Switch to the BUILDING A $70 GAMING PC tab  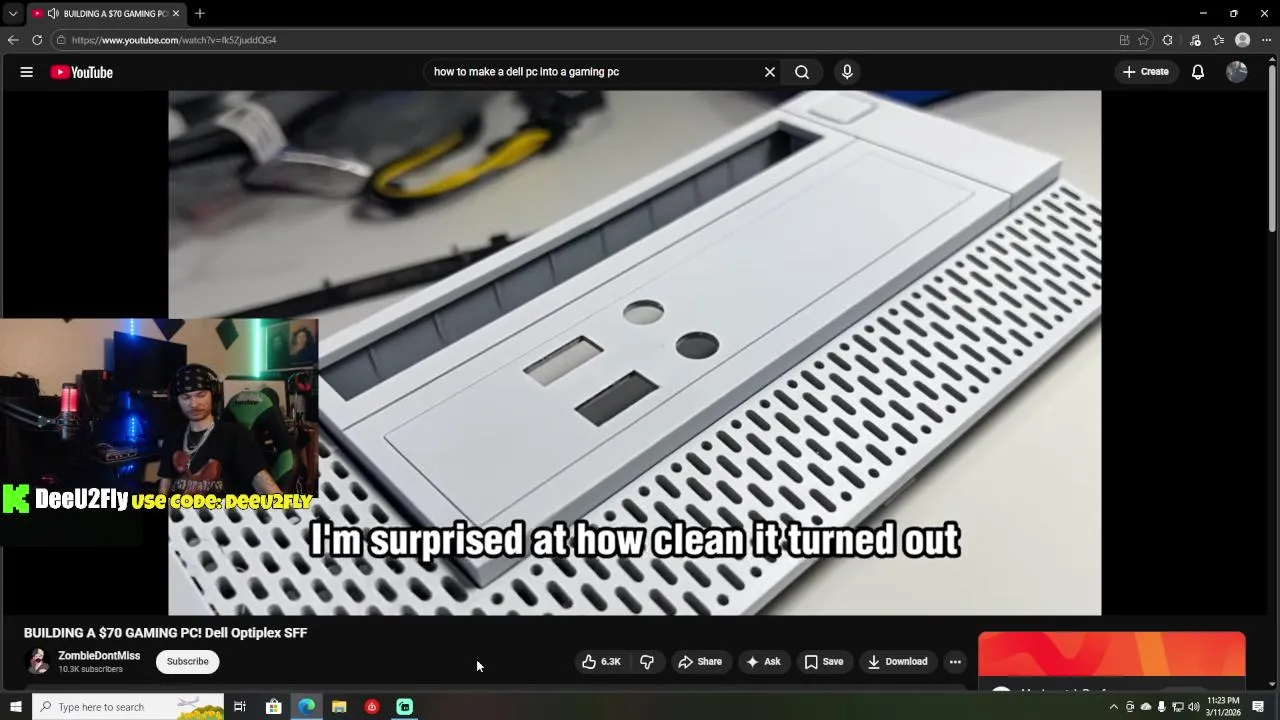(105, 13)
